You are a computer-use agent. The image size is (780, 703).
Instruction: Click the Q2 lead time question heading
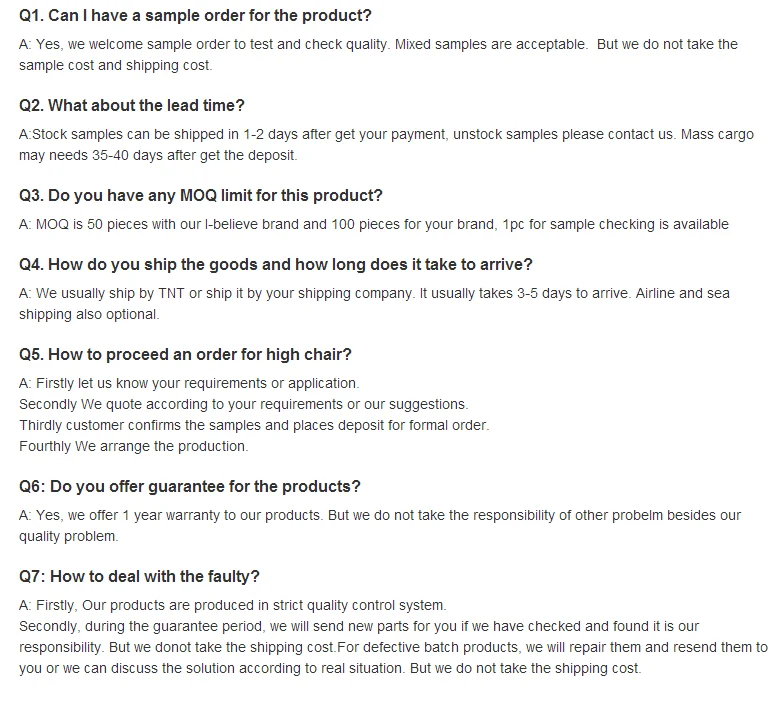[131, 105]
